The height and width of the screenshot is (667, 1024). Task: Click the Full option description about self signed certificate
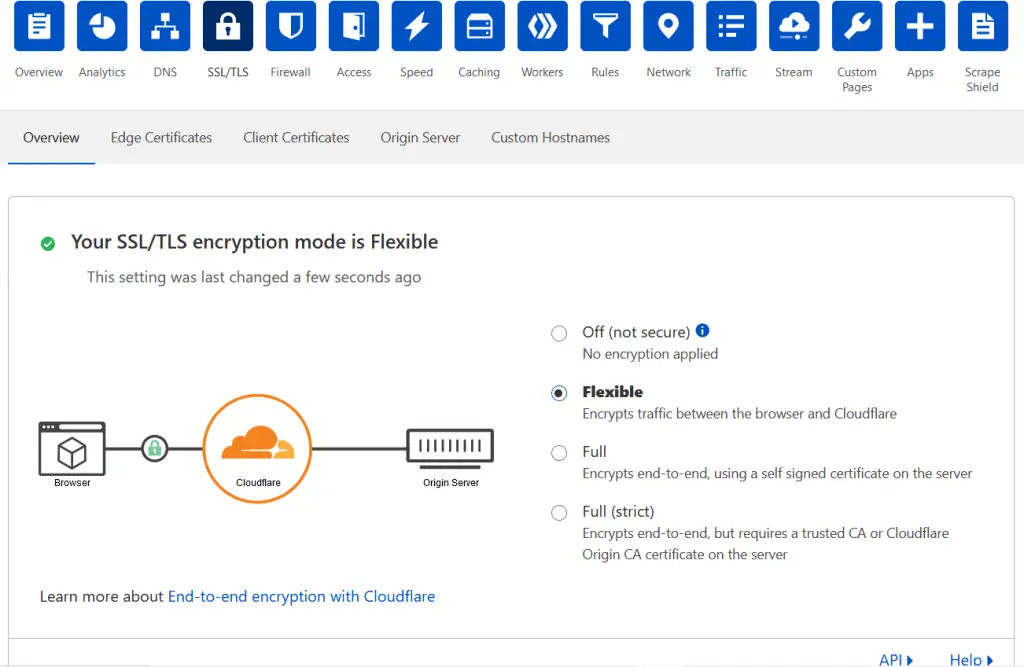pos(777,474)
